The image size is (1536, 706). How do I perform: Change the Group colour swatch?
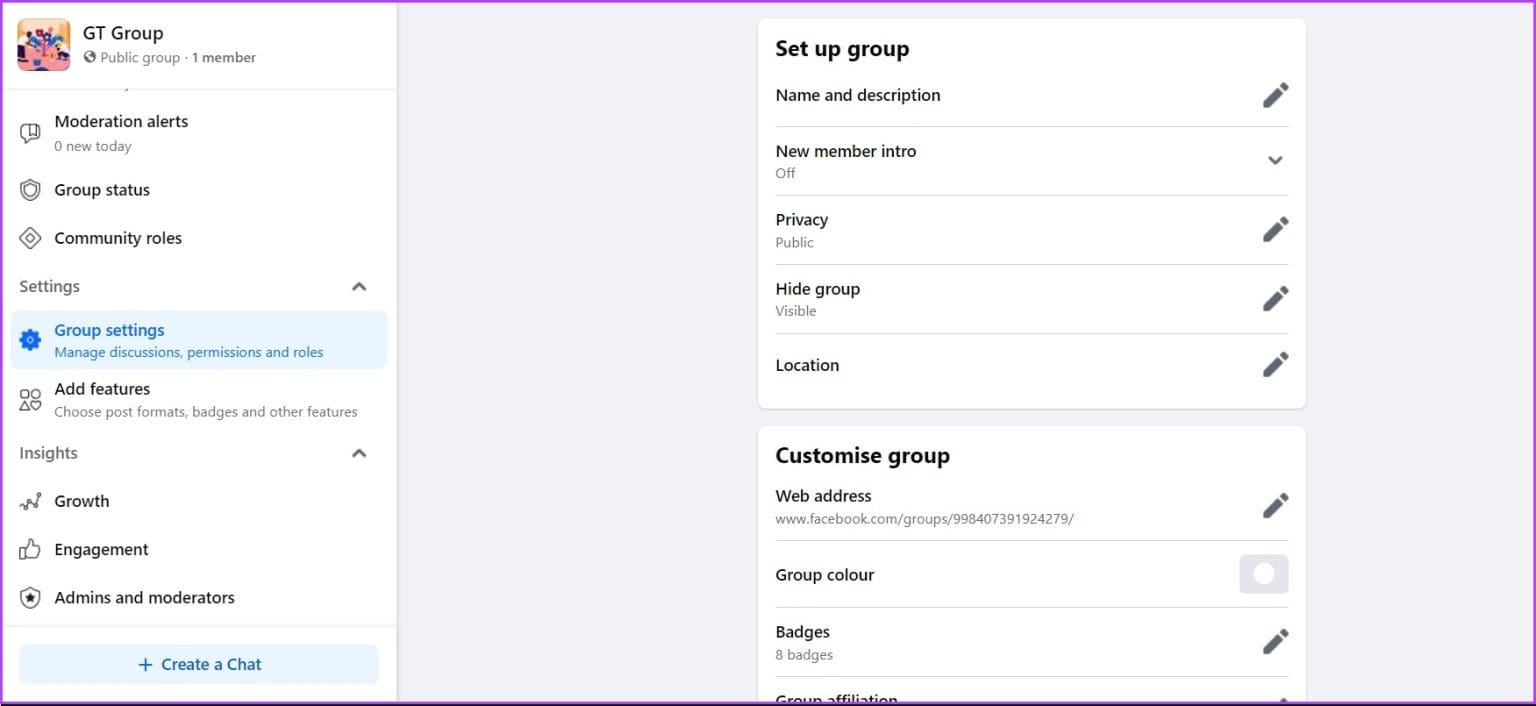click(x=1263, y=574)
